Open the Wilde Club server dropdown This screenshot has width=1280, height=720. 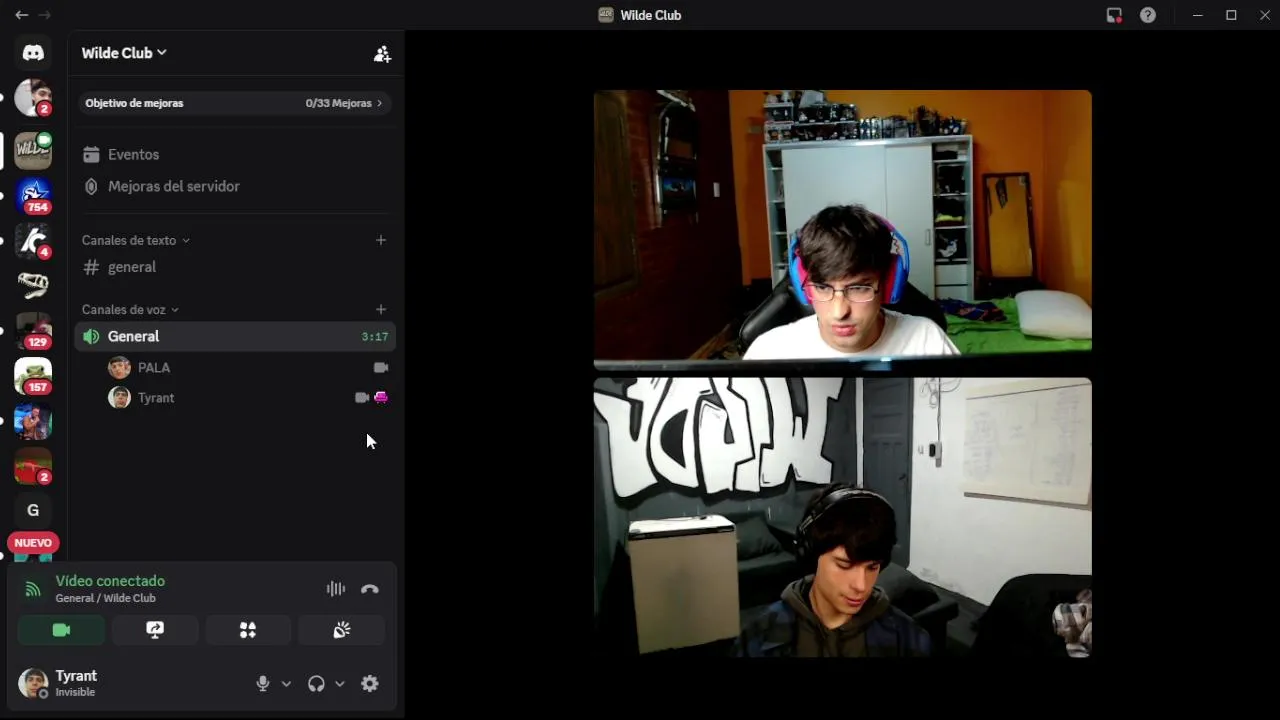point(124,53)
